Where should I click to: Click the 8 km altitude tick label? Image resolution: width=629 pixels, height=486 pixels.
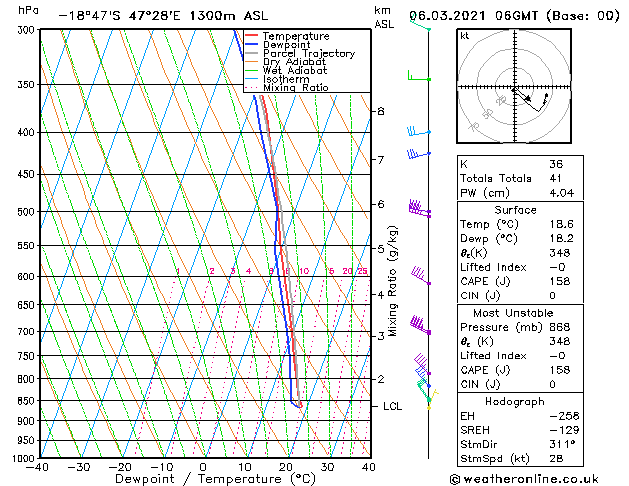[381, 111]
